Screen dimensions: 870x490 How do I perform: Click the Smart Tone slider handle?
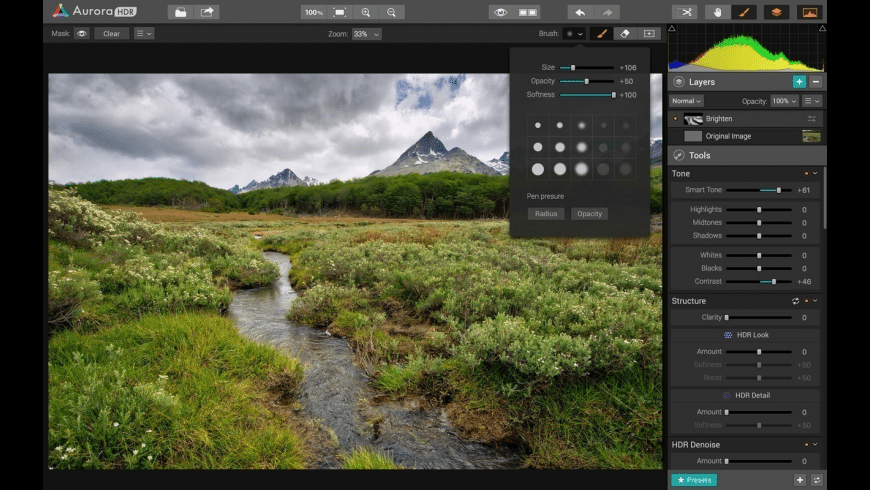(x=779, y=190)
